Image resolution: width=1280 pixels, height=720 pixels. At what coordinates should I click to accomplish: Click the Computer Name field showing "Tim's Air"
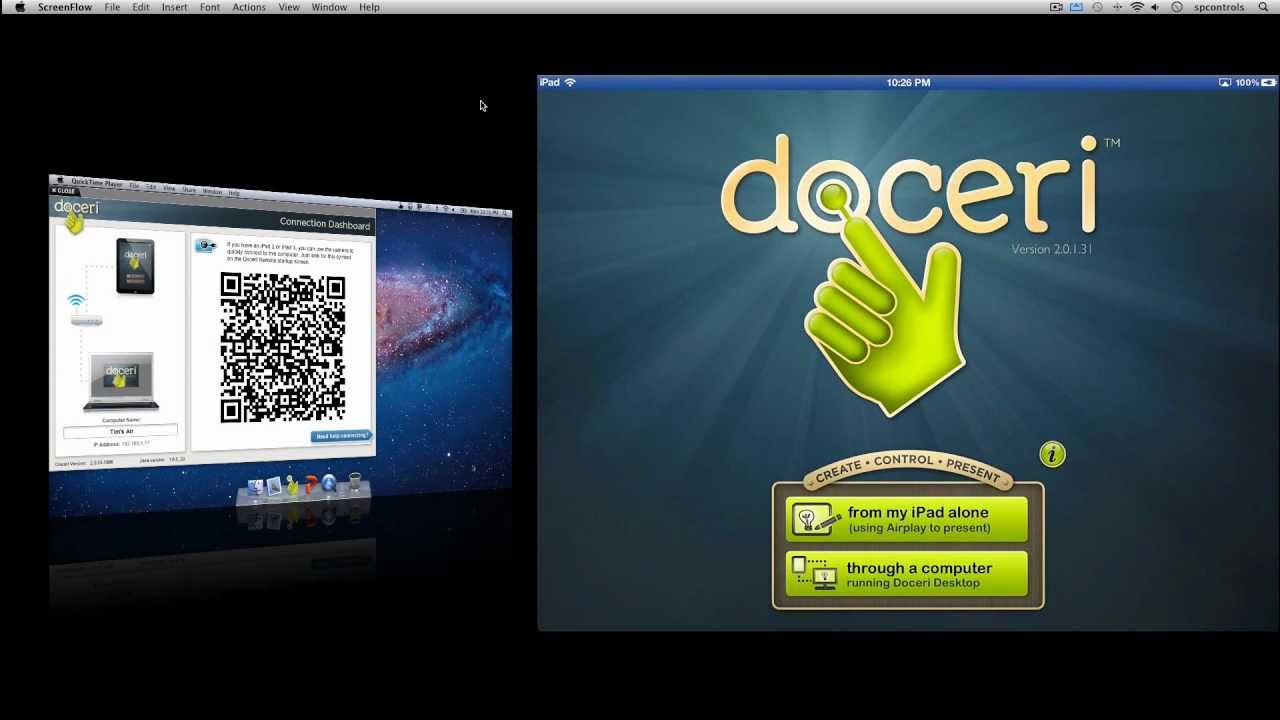point(121,431)
